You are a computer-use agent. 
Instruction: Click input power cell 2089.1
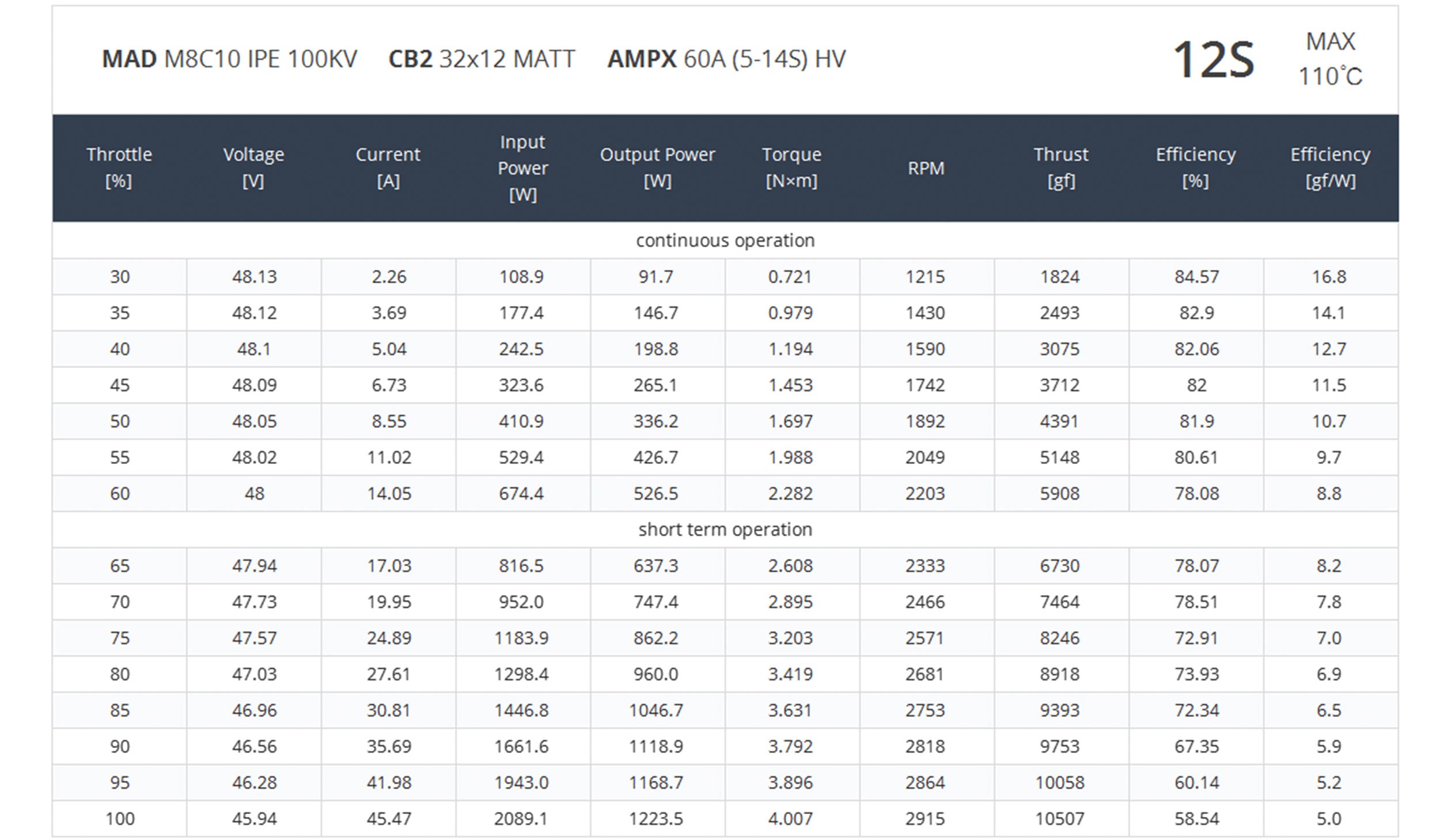(521, 818)
